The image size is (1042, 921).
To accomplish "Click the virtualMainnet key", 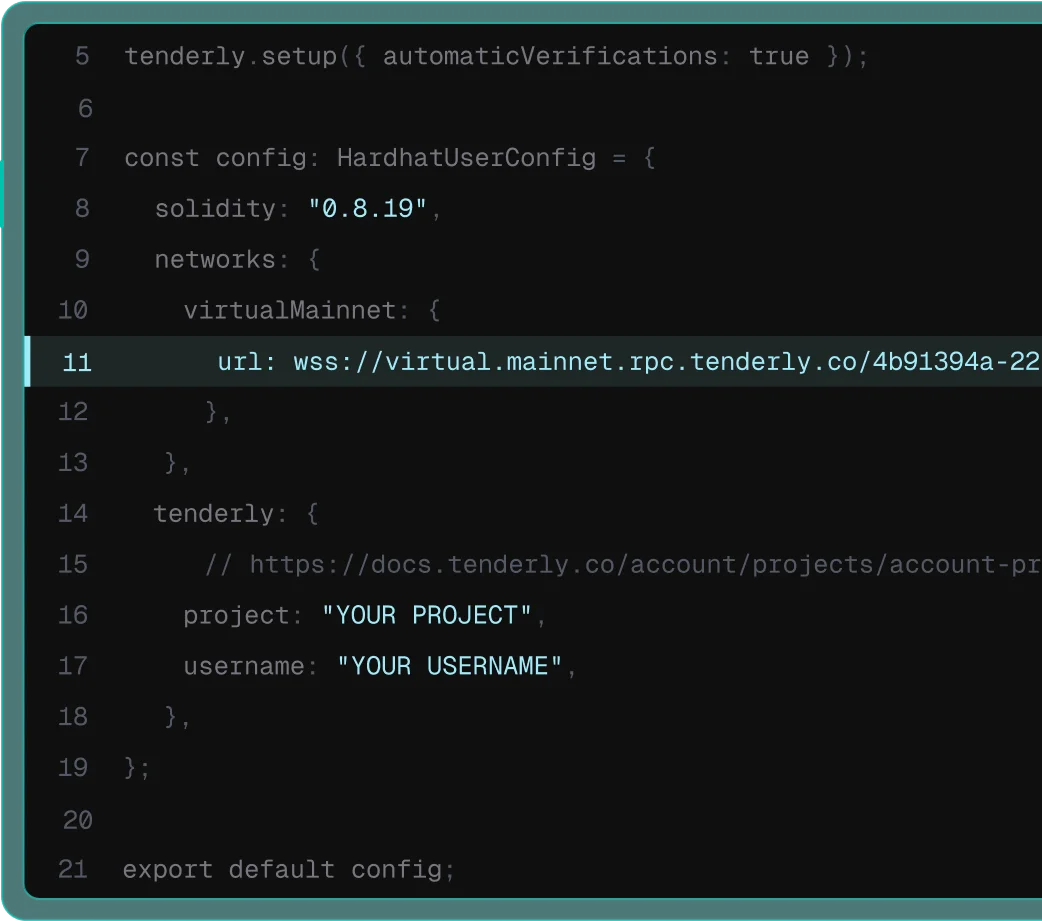I will tap(290, 311).
